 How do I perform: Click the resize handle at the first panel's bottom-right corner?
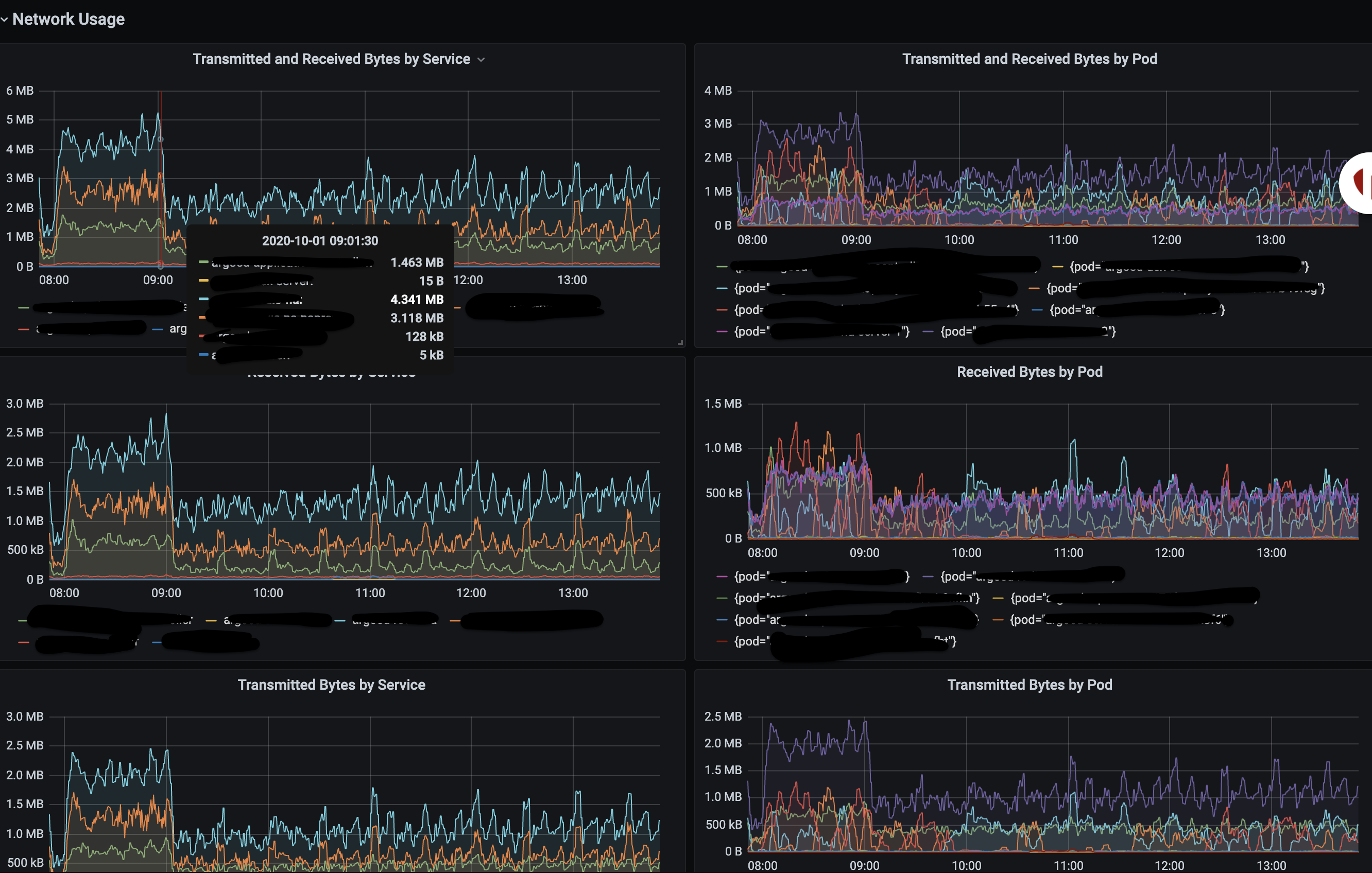[681, 342]
